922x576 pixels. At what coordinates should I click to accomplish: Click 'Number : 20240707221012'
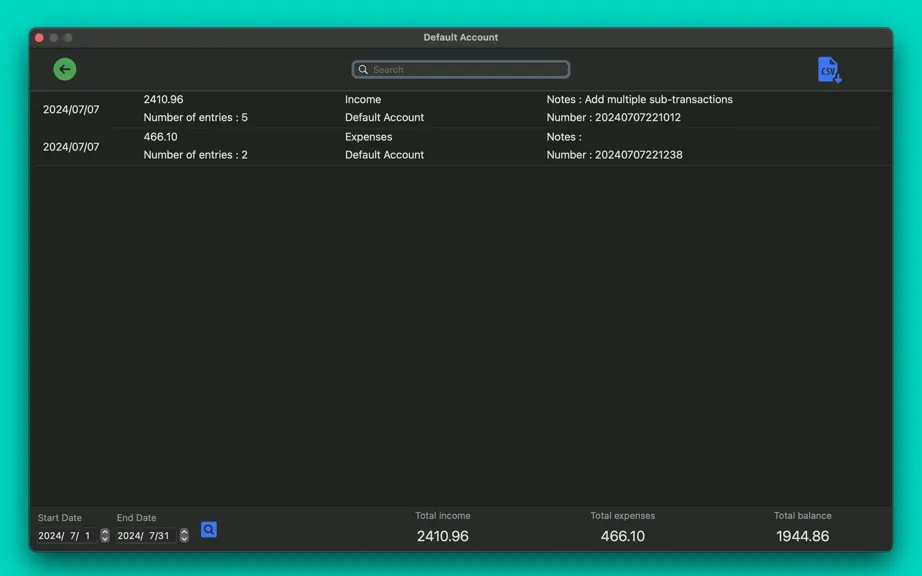pos(614,118)
